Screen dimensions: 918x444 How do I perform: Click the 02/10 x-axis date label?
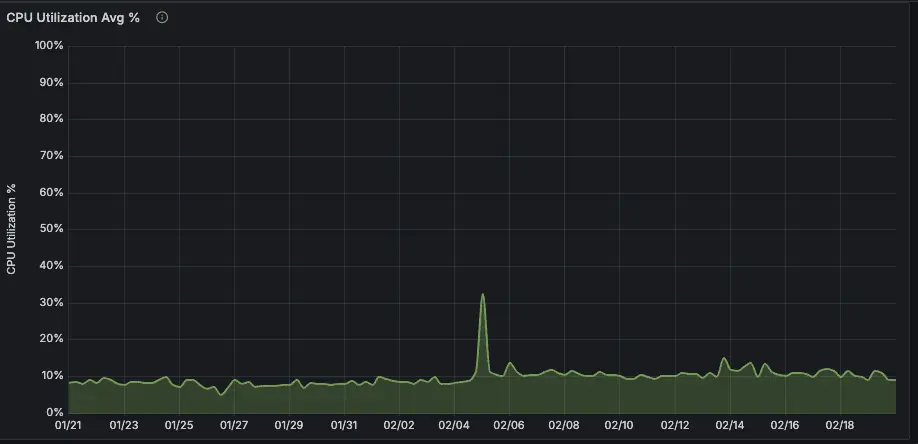pyautogui.click(x=619, y=426)
